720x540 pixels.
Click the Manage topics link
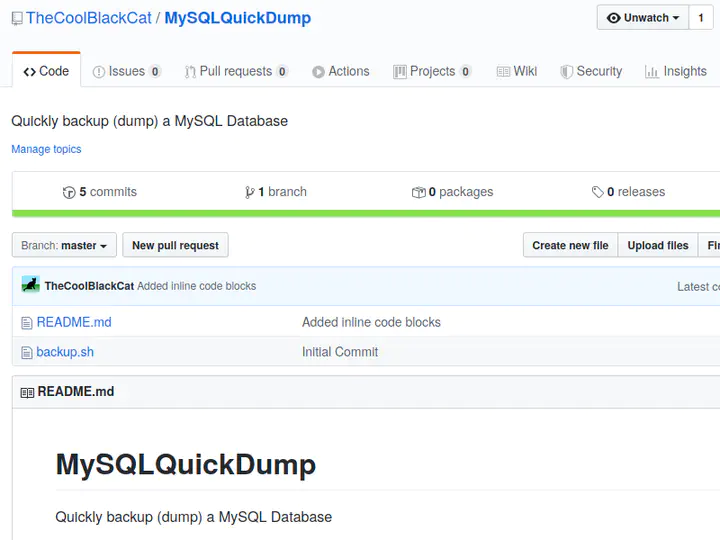tap(46, 149)
